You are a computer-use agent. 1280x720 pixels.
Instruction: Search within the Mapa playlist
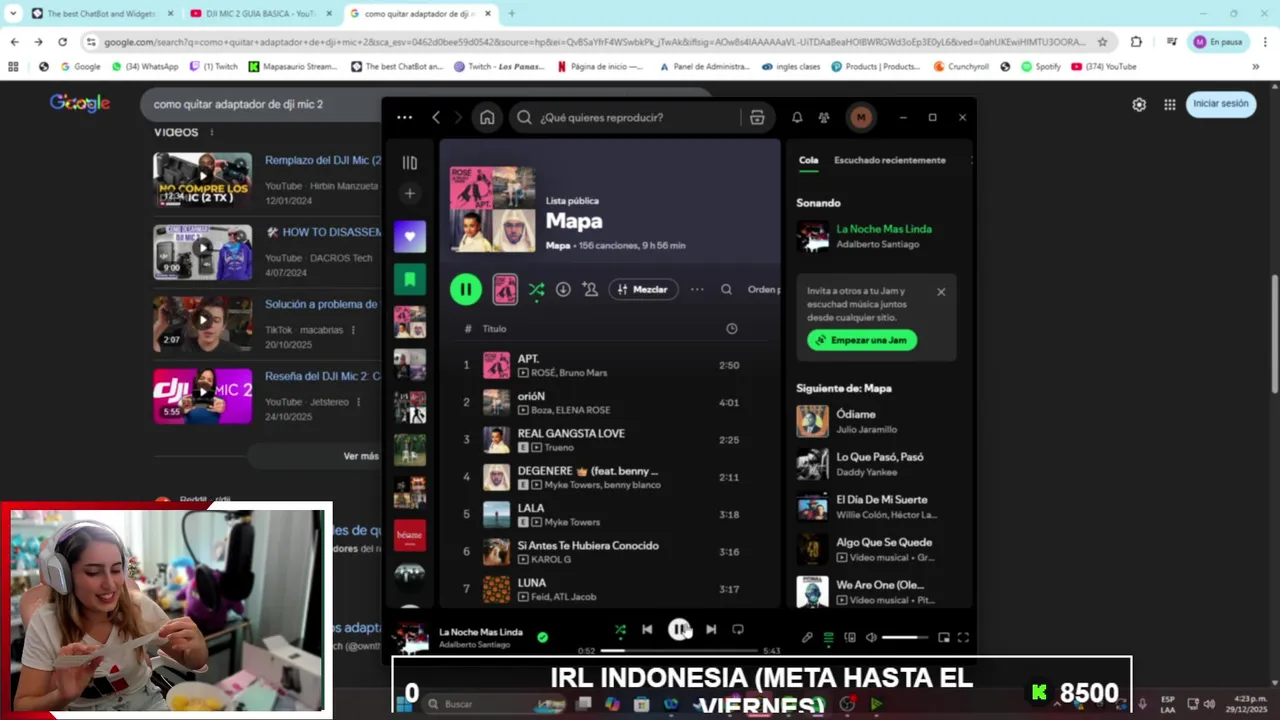pyautogui.click(x=727, y=289)
